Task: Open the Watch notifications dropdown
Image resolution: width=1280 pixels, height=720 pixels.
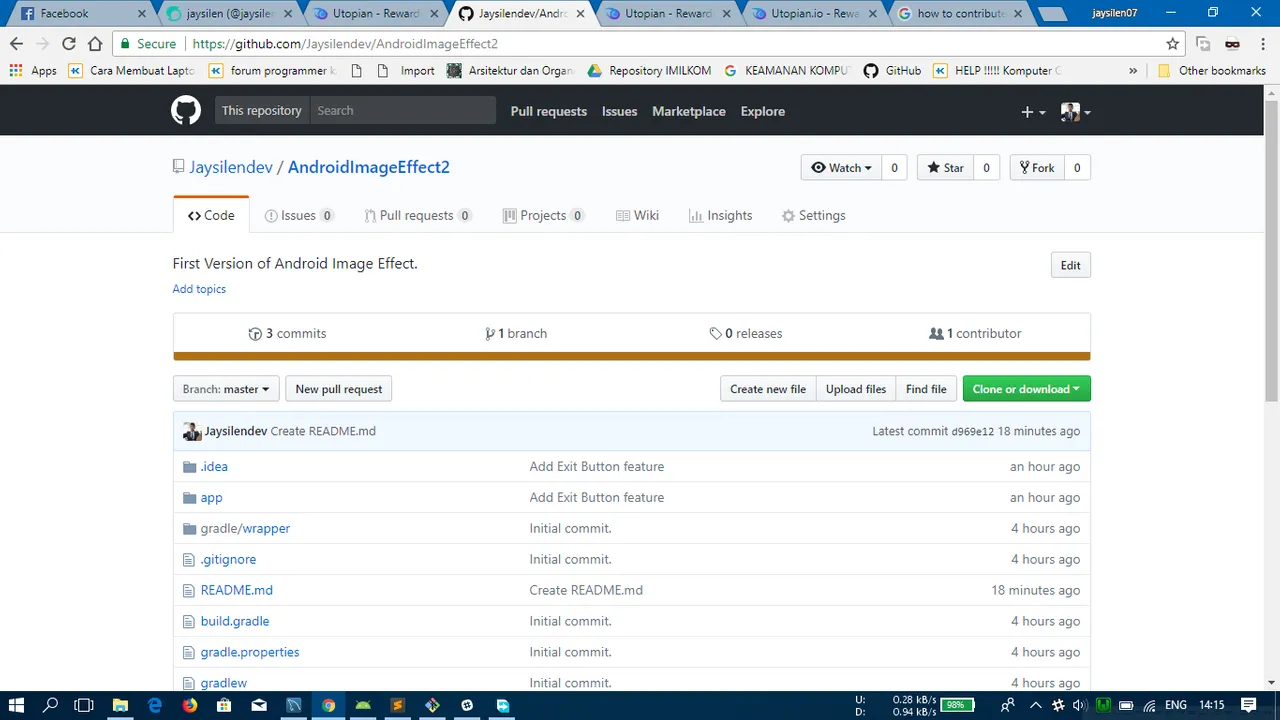Action: [x=842, y=168]
